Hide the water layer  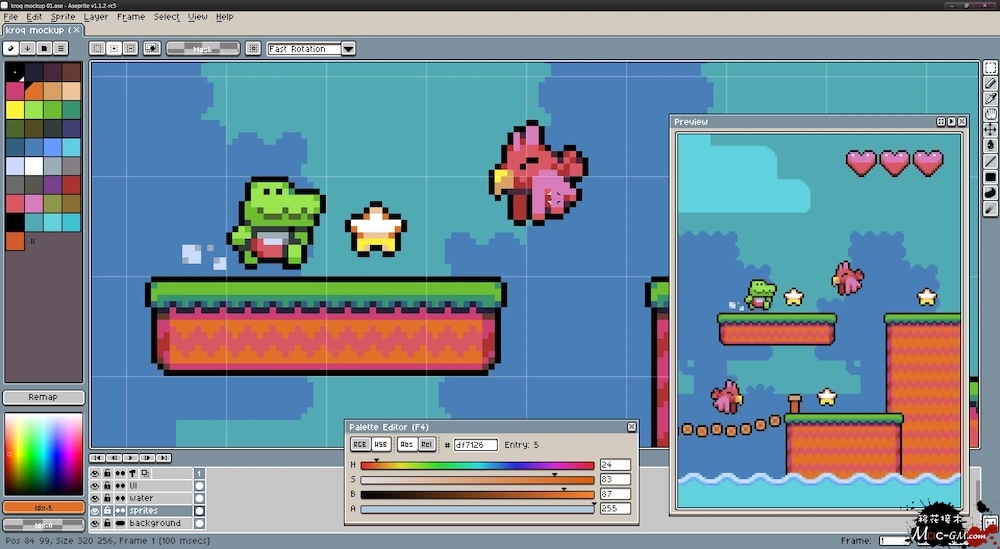95,498
